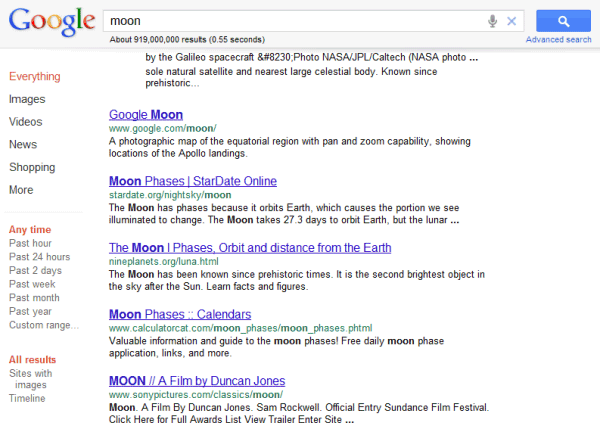Select the All results filter

(x=33, y=360)
